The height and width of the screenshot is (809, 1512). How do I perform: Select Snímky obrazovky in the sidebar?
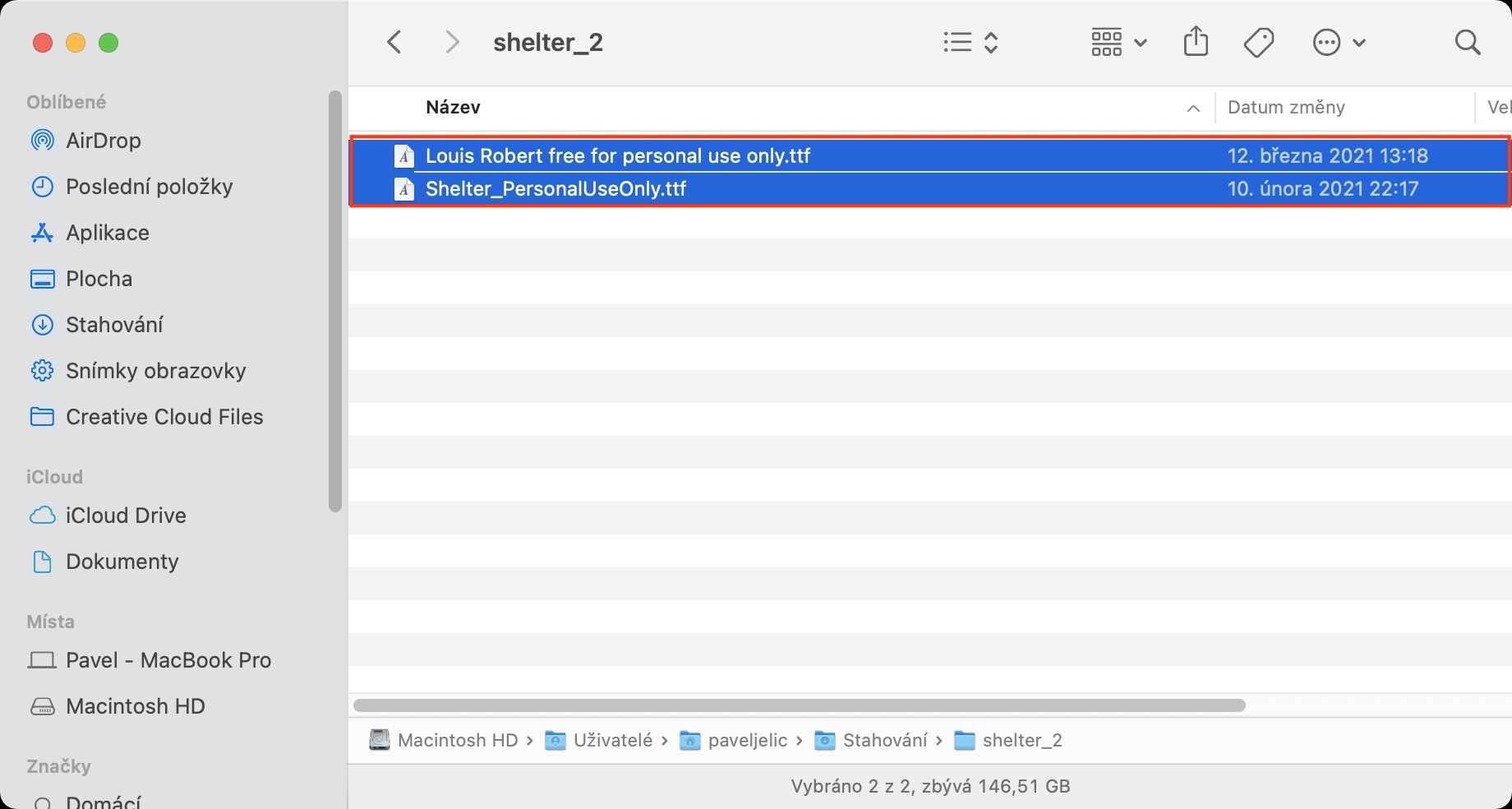click(x=155, y=371)
